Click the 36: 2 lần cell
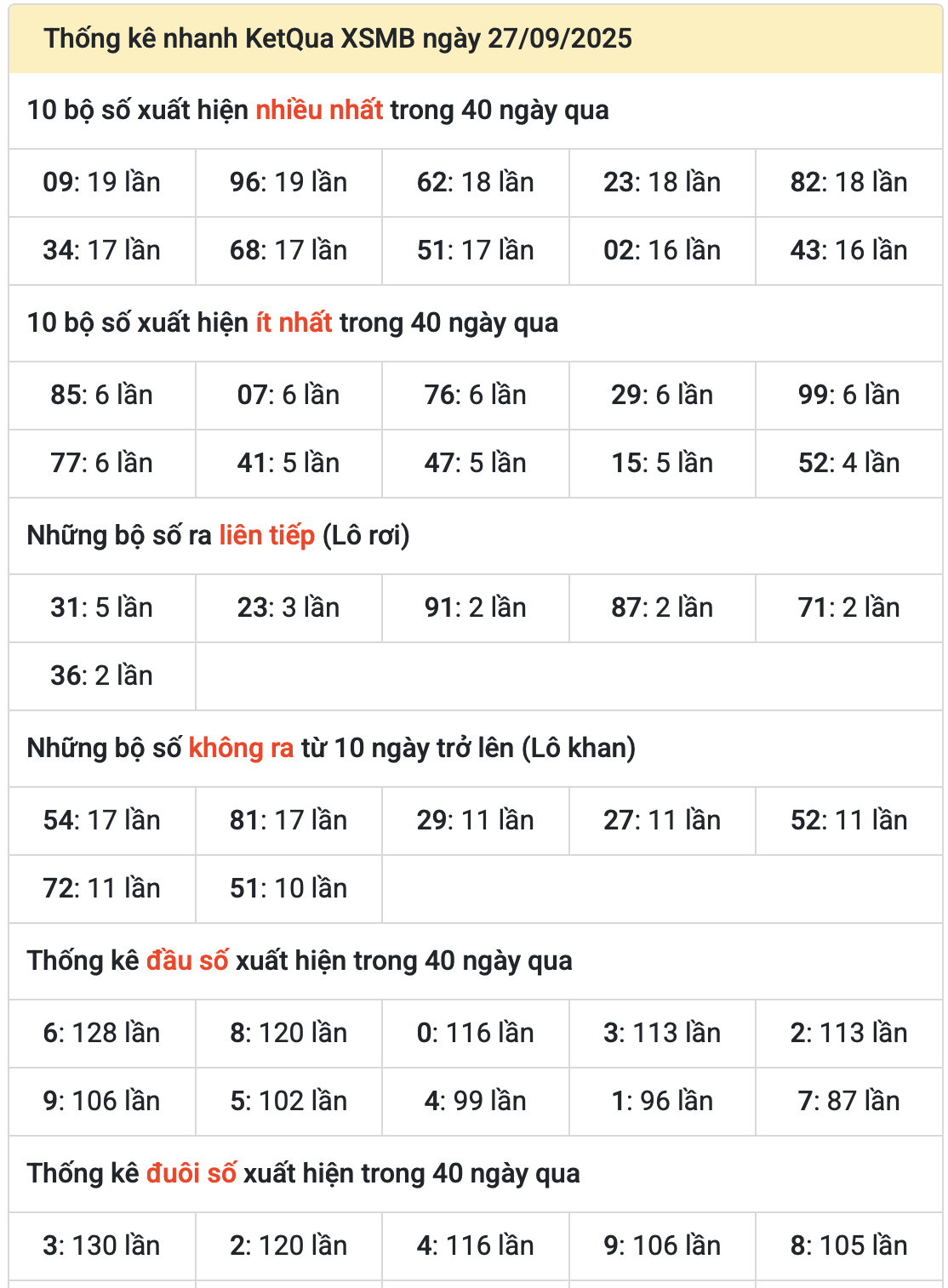The image size is (948, 1288). (x=102, y=675)
